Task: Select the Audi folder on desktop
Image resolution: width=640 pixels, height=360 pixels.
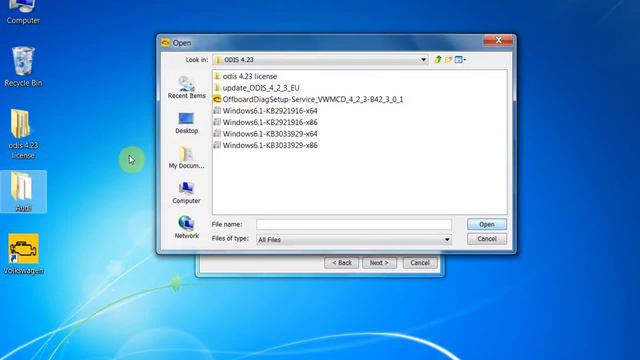Action: click(x=23, y=192)
